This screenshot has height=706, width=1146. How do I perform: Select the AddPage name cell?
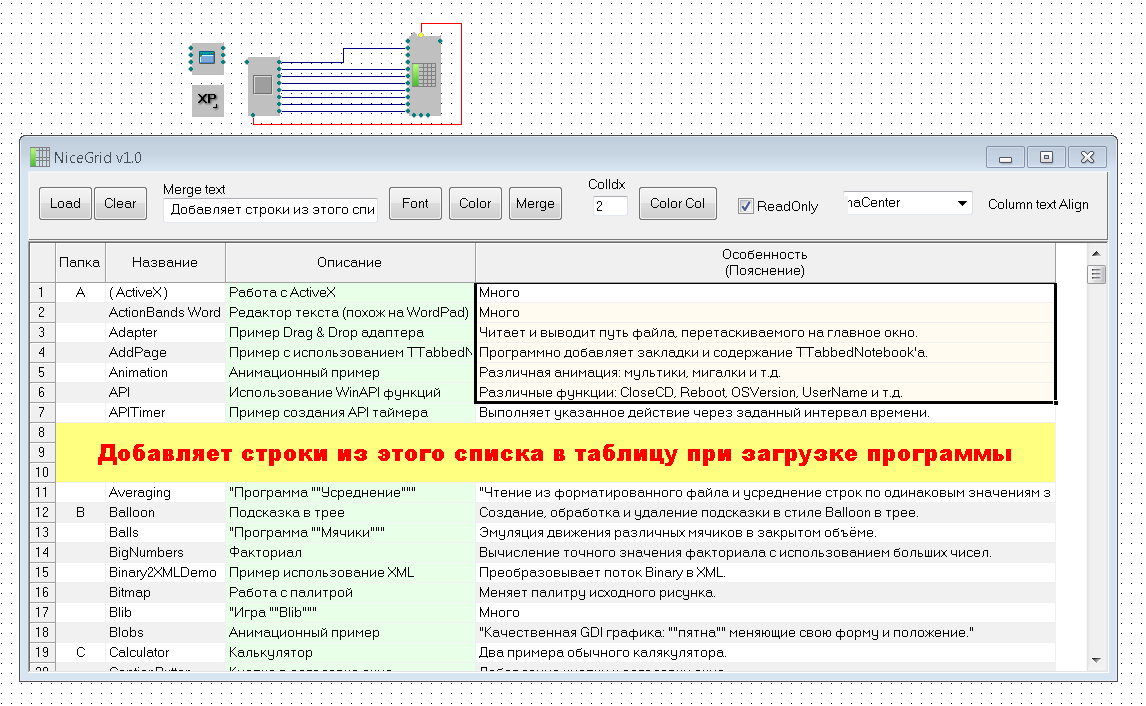pyautogui.click(x=165, y=352)
